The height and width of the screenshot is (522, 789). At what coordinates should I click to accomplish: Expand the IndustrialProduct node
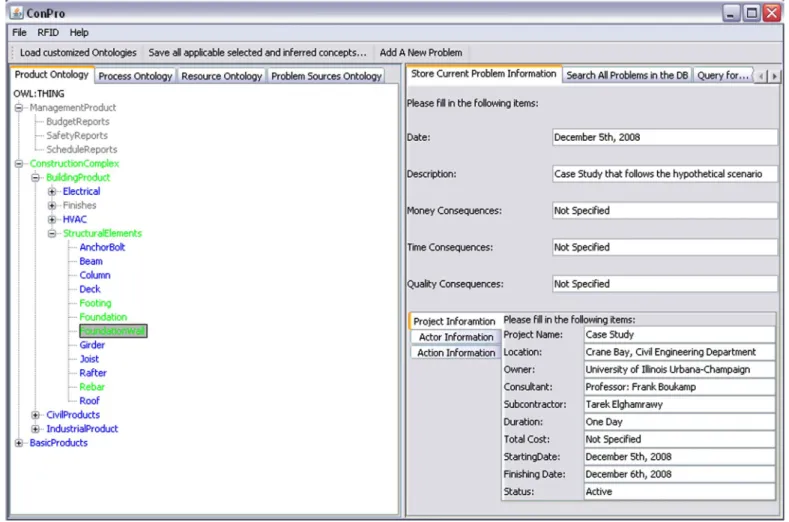click(x=35, y=429)
